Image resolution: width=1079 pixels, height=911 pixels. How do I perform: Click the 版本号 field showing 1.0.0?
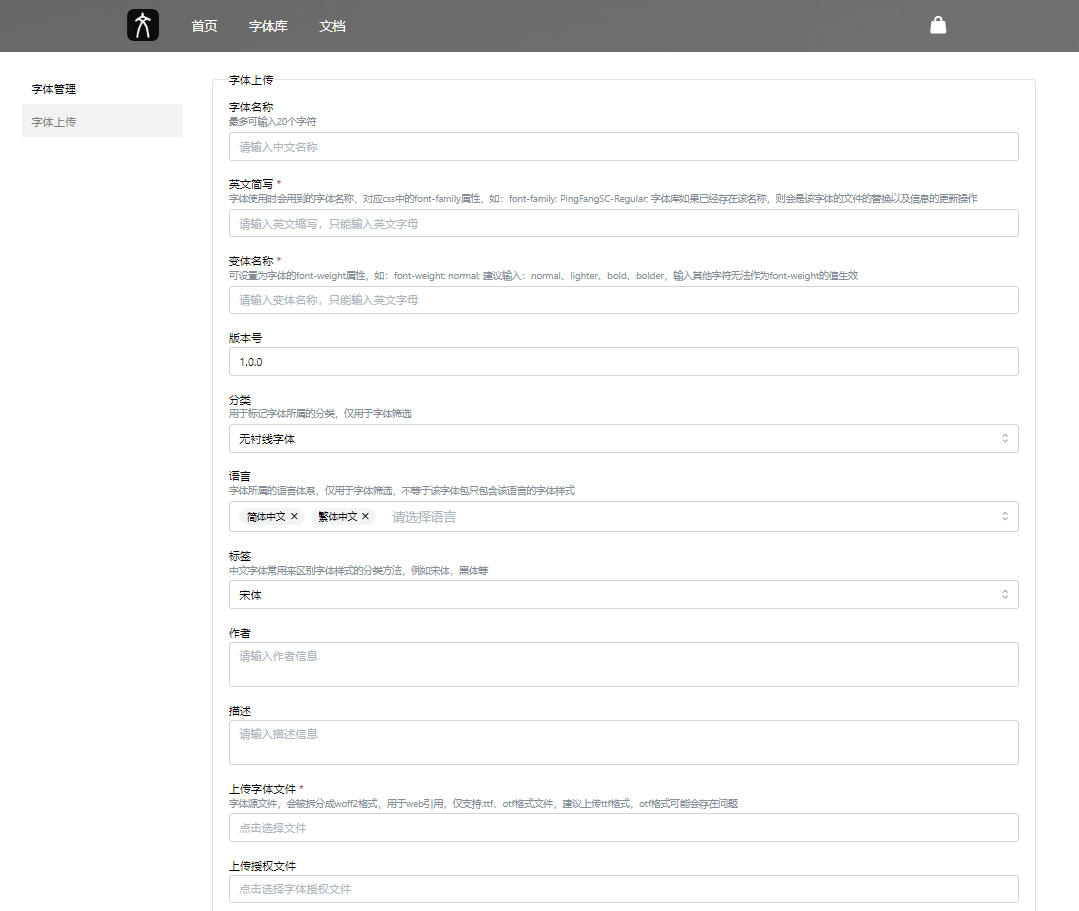click(623, 362)
